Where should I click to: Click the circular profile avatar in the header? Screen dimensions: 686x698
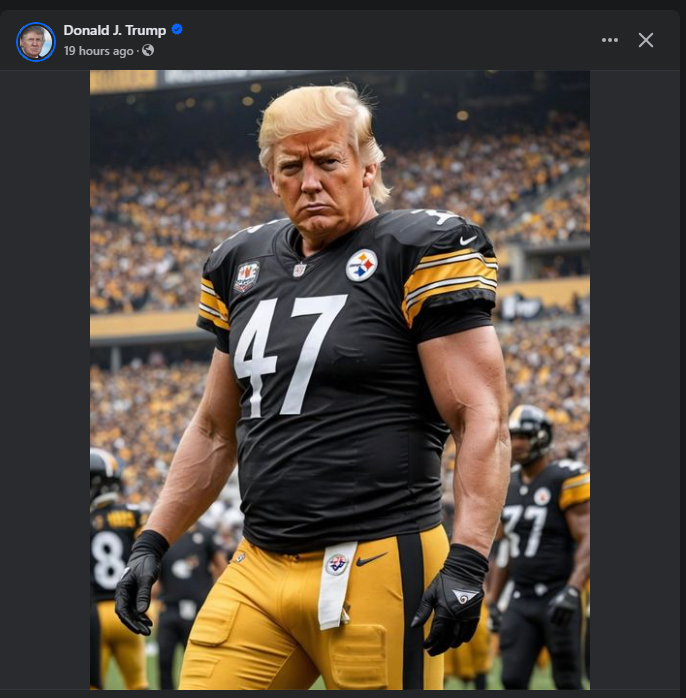point(36,41)
